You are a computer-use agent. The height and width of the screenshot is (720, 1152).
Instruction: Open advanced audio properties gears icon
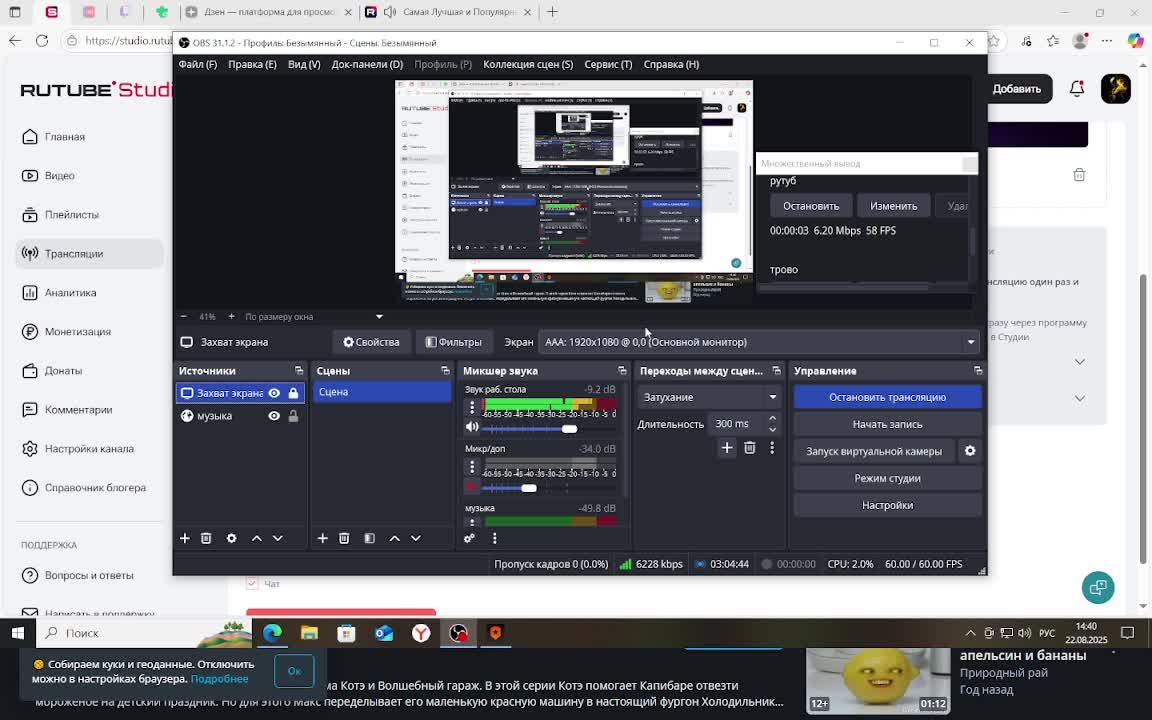coord(469,539)
